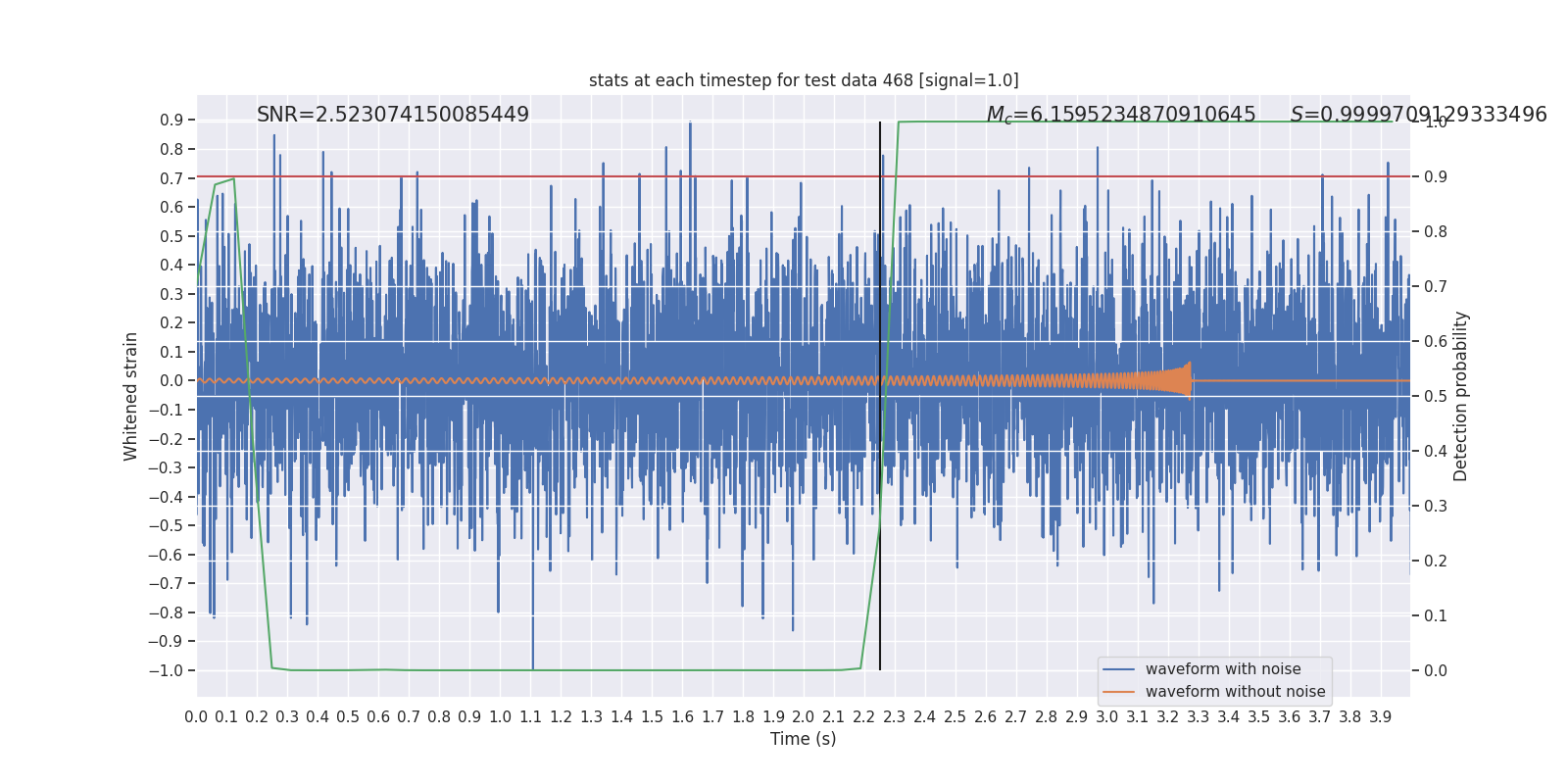Click the orange 'waveform without noise' legend line
The height and width of the screenshot is (784, 1568).
click(1118, 692)
